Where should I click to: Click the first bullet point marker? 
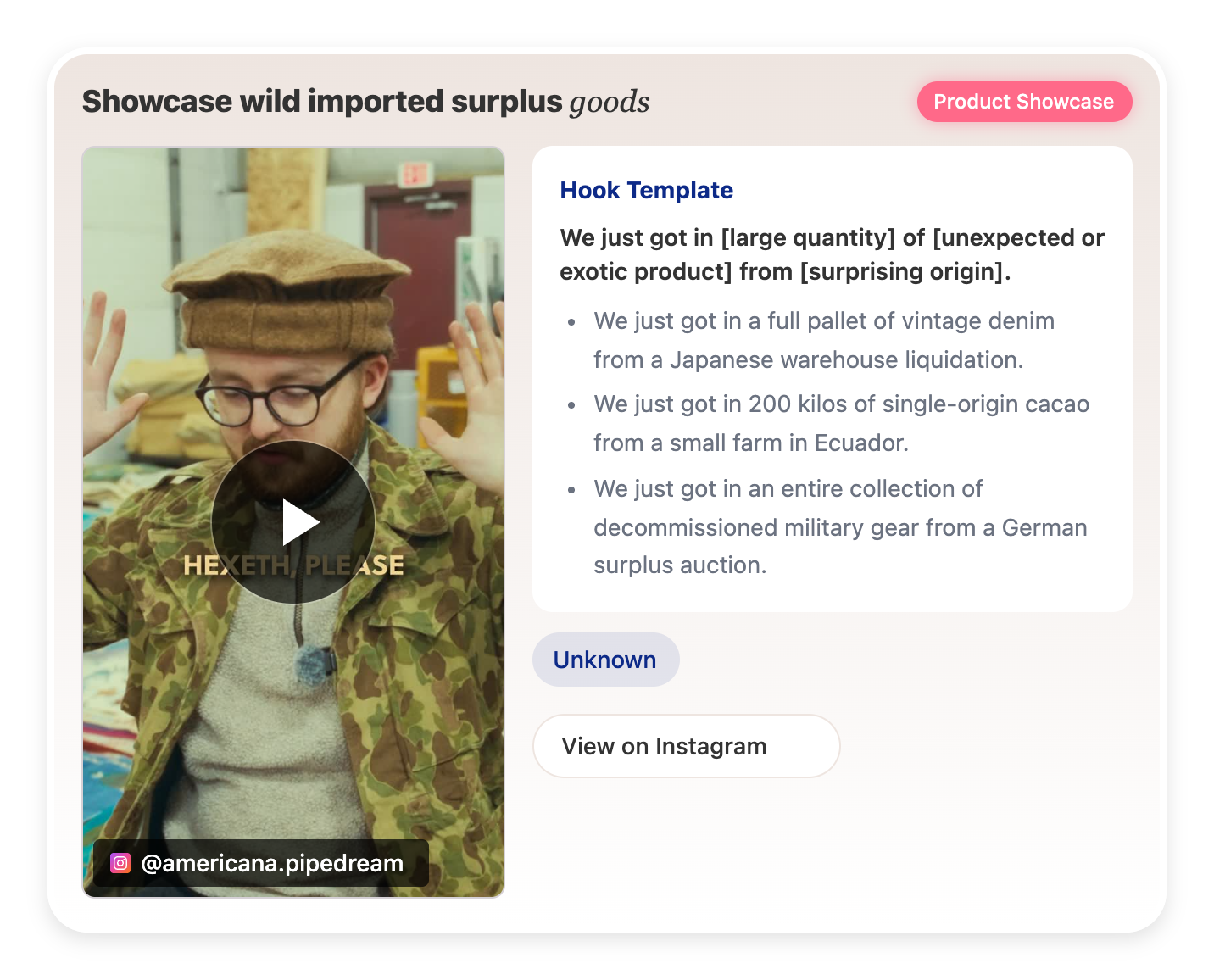(570, 322)
